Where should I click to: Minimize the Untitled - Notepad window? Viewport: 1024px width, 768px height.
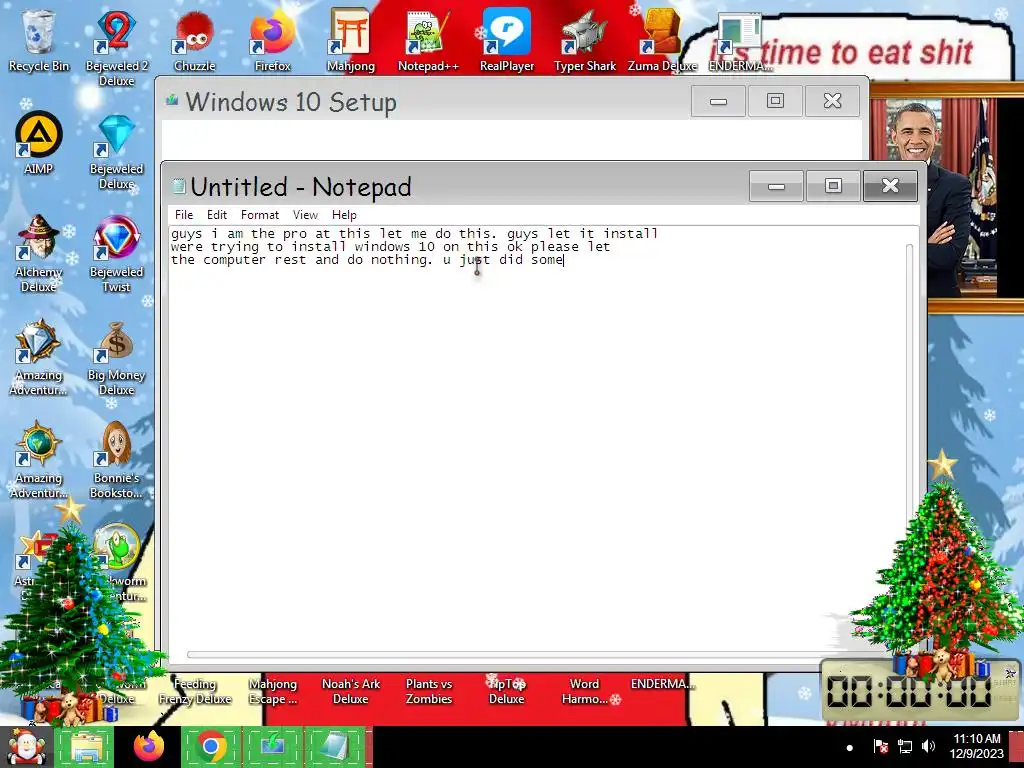[776, 186]
